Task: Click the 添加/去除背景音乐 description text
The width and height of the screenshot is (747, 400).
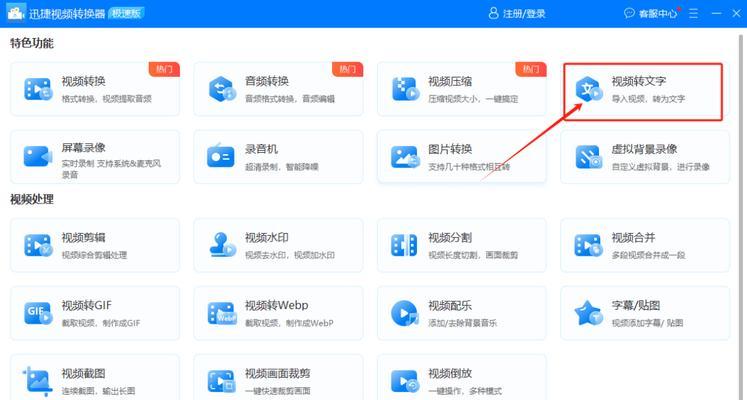Action: coord(462,323)
